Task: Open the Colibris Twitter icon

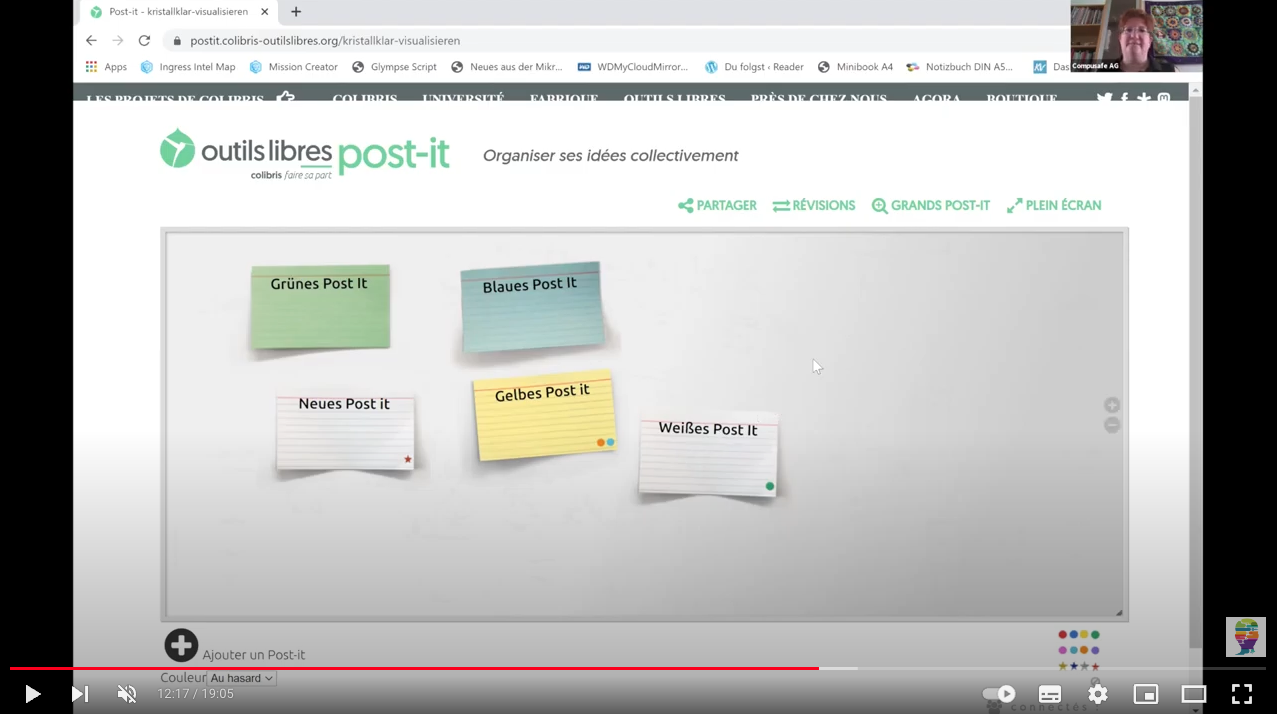Action: (x=1104, y=99)
